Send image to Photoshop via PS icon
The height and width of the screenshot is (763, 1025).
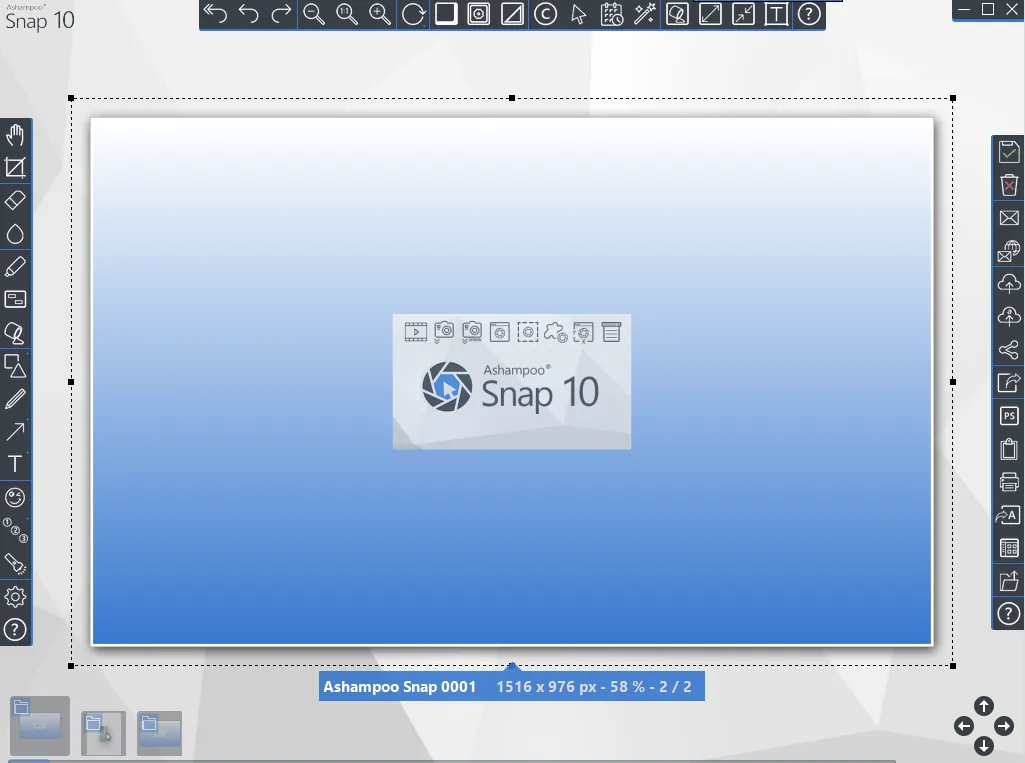[1009, 416]
